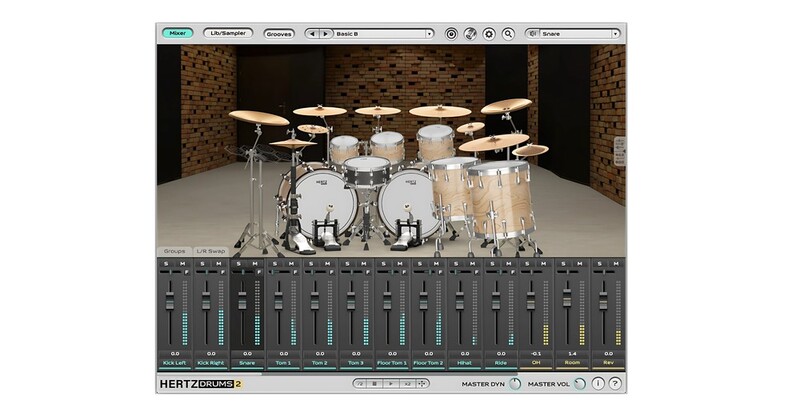Switch to the Lib/Sampler view
Image resolution: width=800 pixels, height=416 pixels.
click(227, 33)
